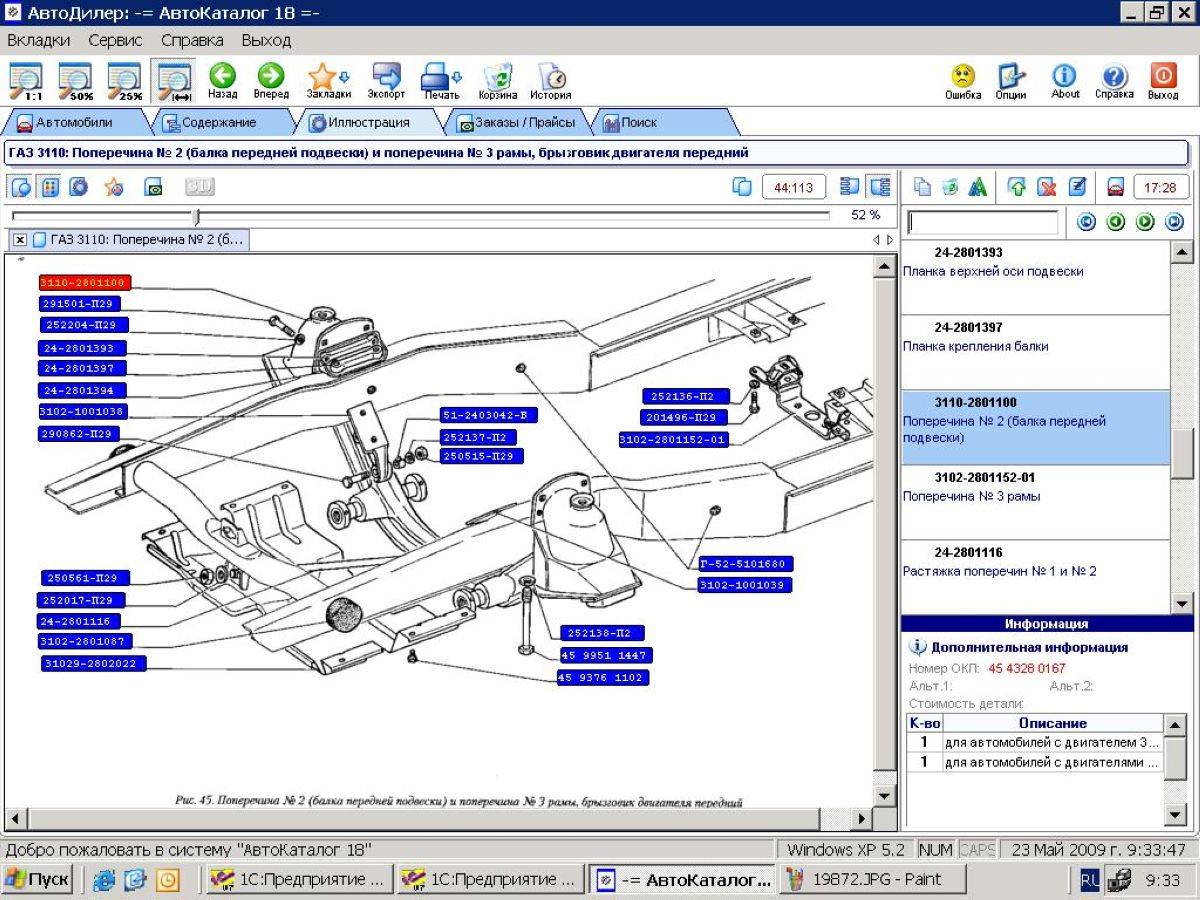
Task: Open the Корзина basket icon
Action: 498,81
